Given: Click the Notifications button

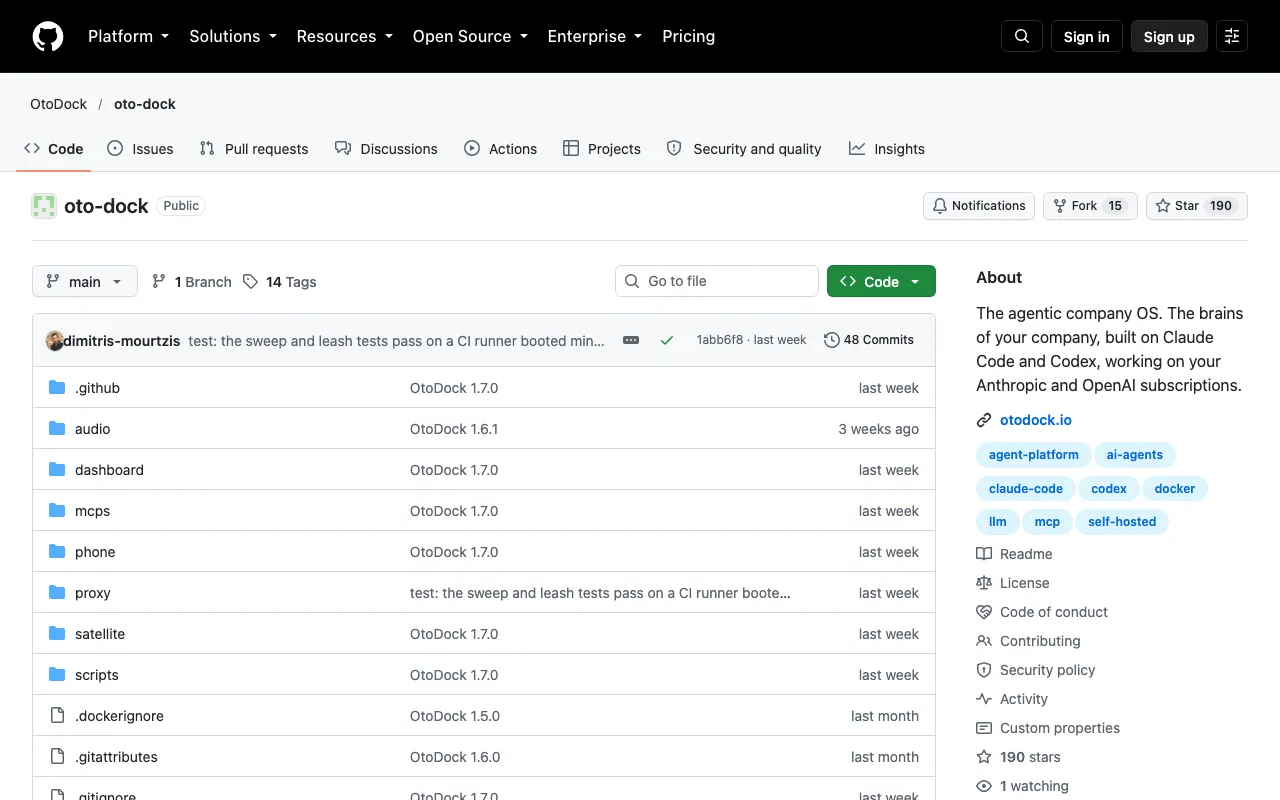Looking at the screenshot, I should [x=979, y=206].
